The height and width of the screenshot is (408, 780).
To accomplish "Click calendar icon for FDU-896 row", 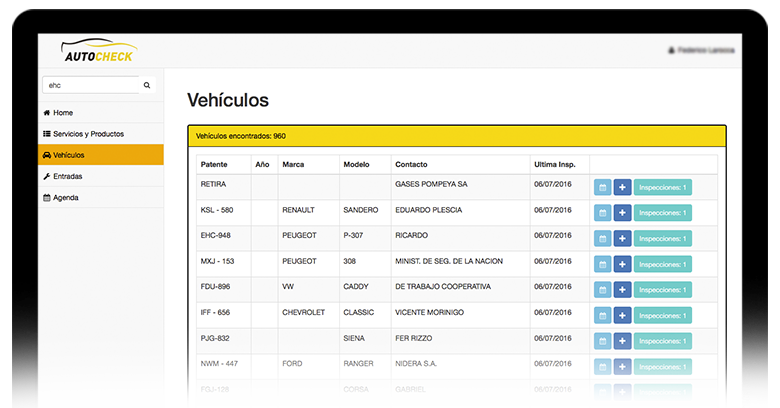I will coord(602,289).
